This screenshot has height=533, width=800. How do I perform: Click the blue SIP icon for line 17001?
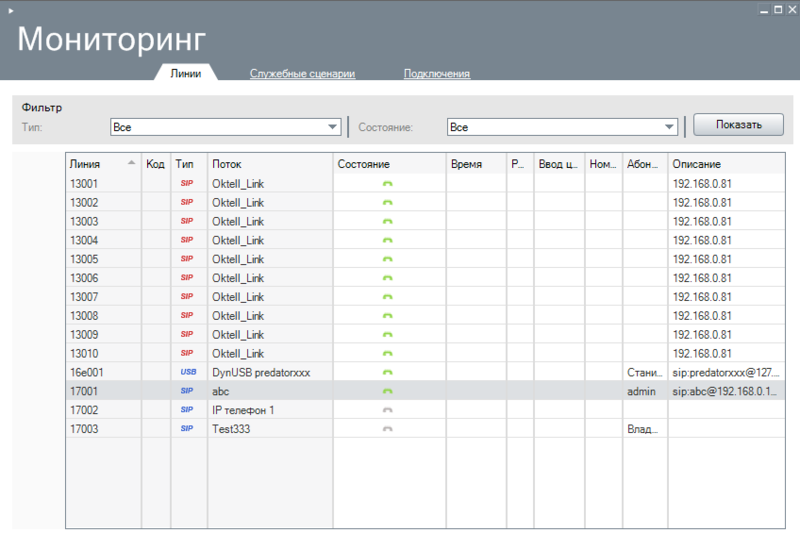pyautogui.click(x=187, y=391)
